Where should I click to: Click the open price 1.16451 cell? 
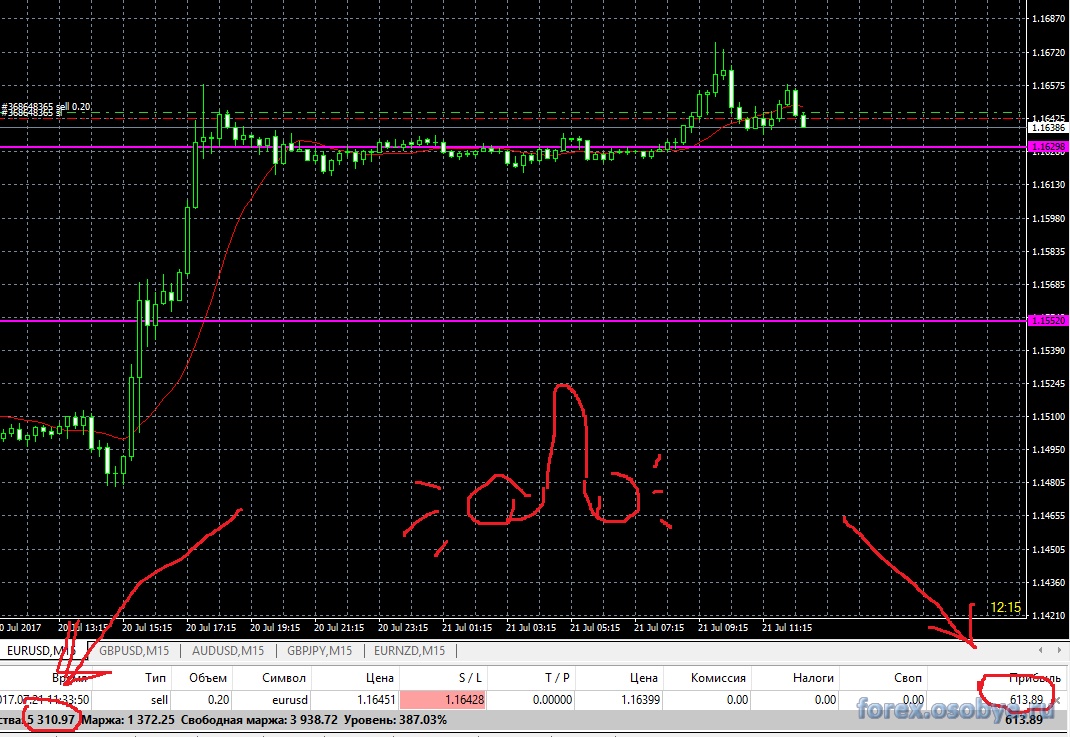click(376, 699)
